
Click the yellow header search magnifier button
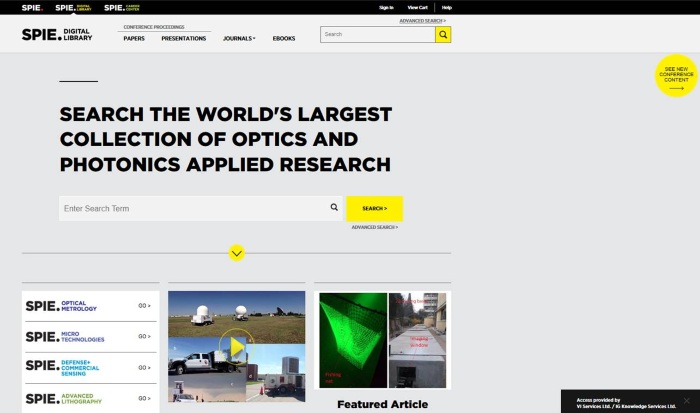443,34
